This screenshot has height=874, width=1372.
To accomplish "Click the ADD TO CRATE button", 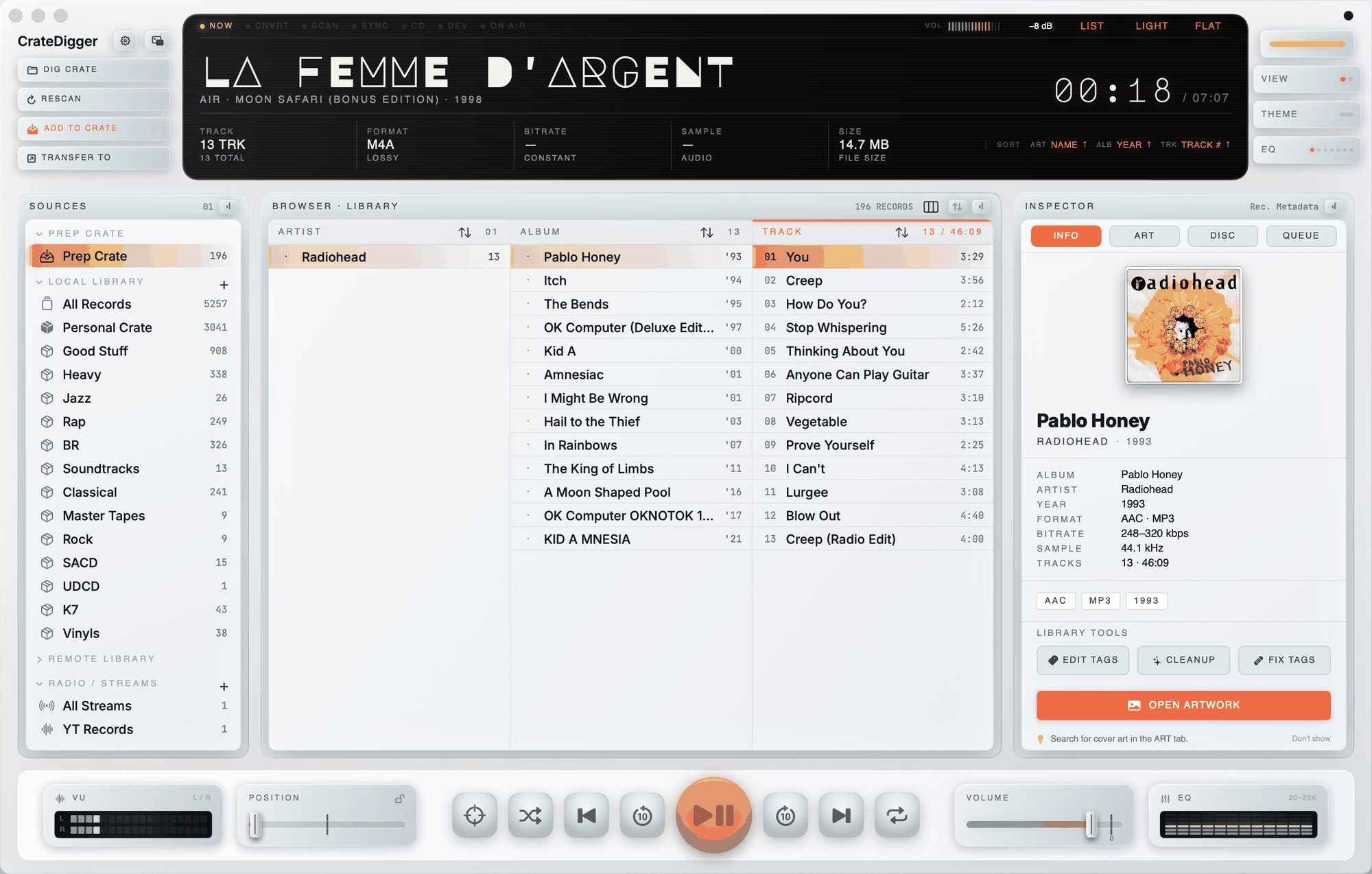I will coord(94,129).
